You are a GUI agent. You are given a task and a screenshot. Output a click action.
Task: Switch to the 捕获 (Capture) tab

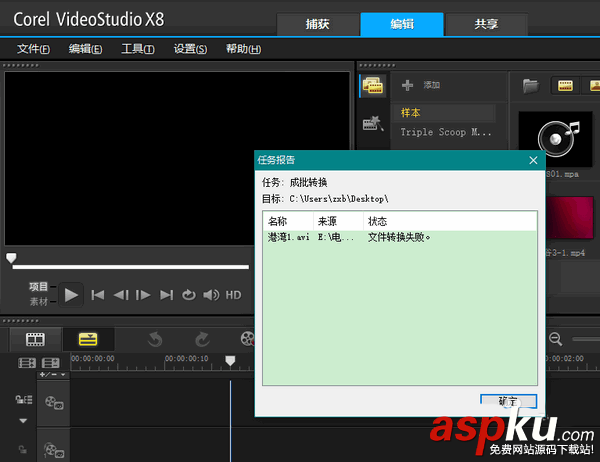pyautogui.click(x=318, y=24)
